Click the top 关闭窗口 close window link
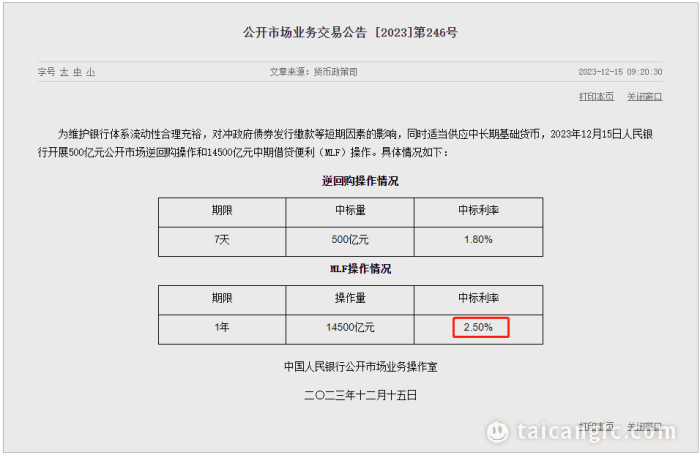This screenshot has width=700, height=455. pos(645,96)
